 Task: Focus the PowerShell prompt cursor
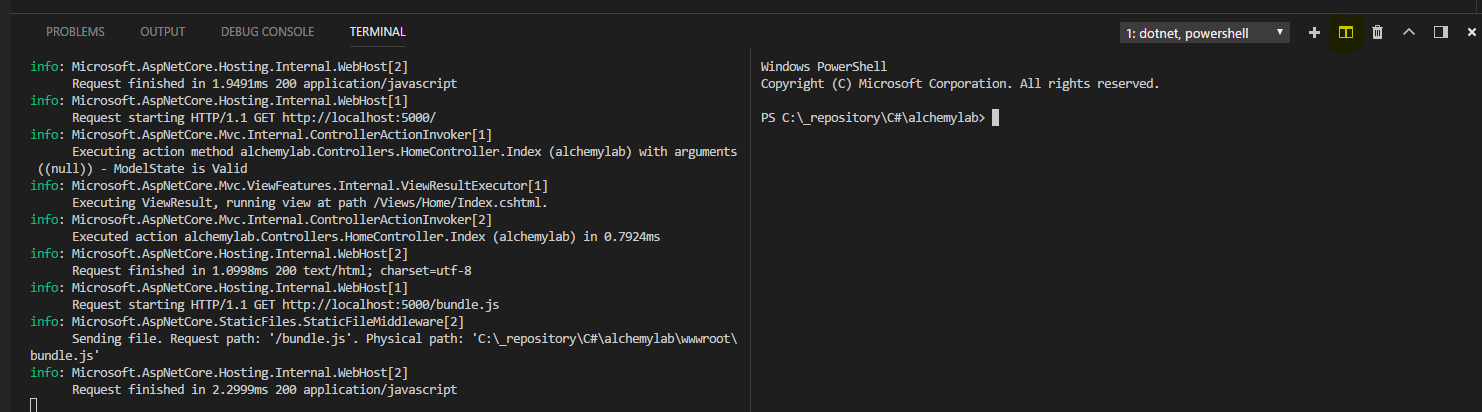(x=995, y=118)
